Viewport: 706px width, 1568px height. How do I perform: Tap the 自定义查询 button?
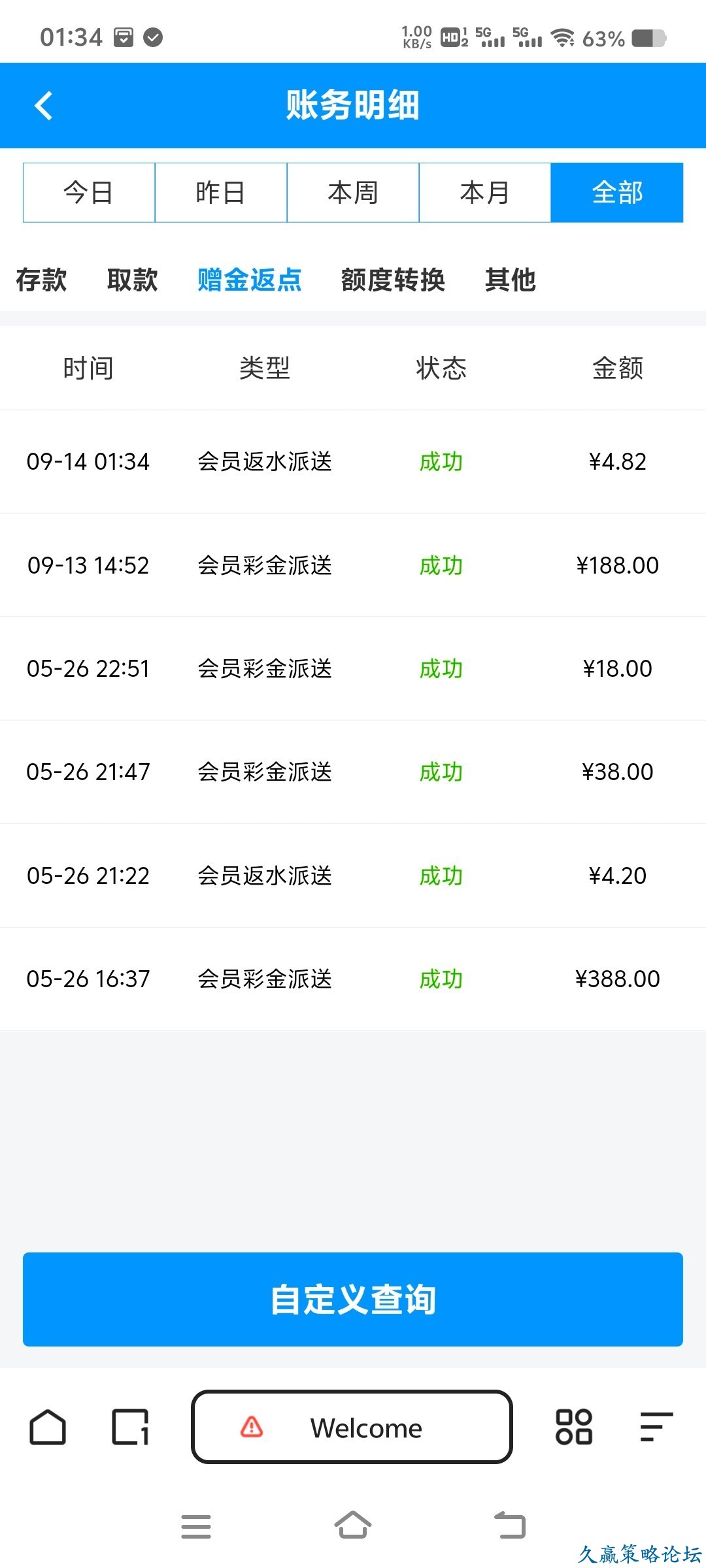click(353, 1299)
